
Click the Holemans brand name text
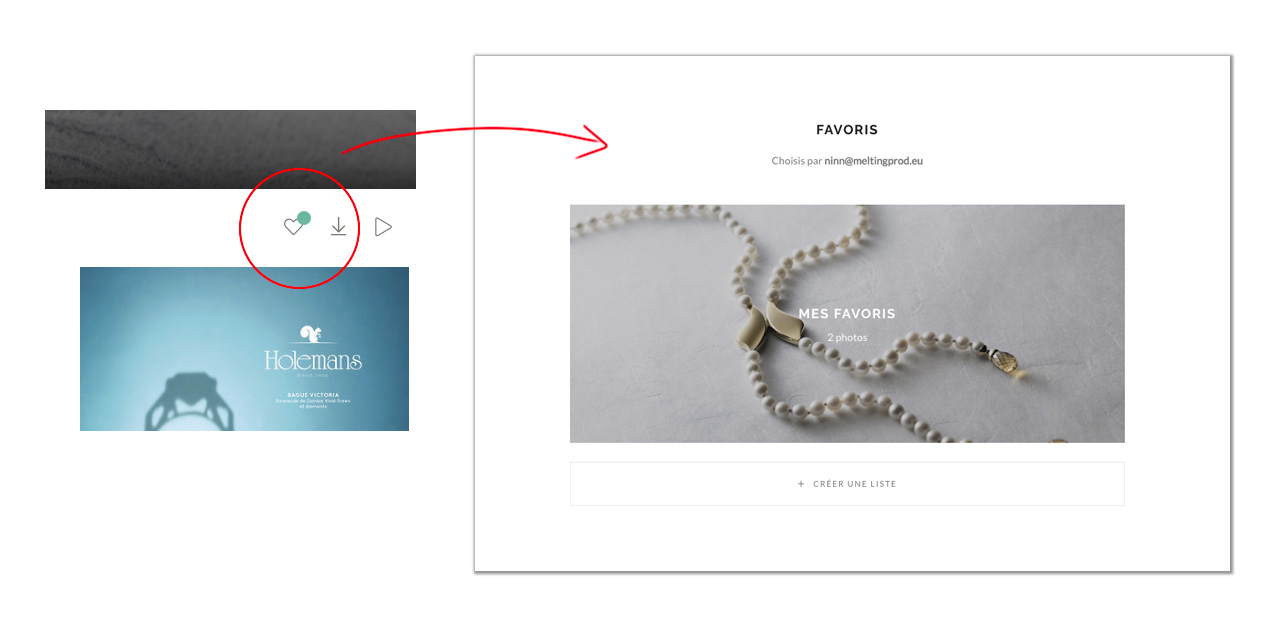pos(313,361)
